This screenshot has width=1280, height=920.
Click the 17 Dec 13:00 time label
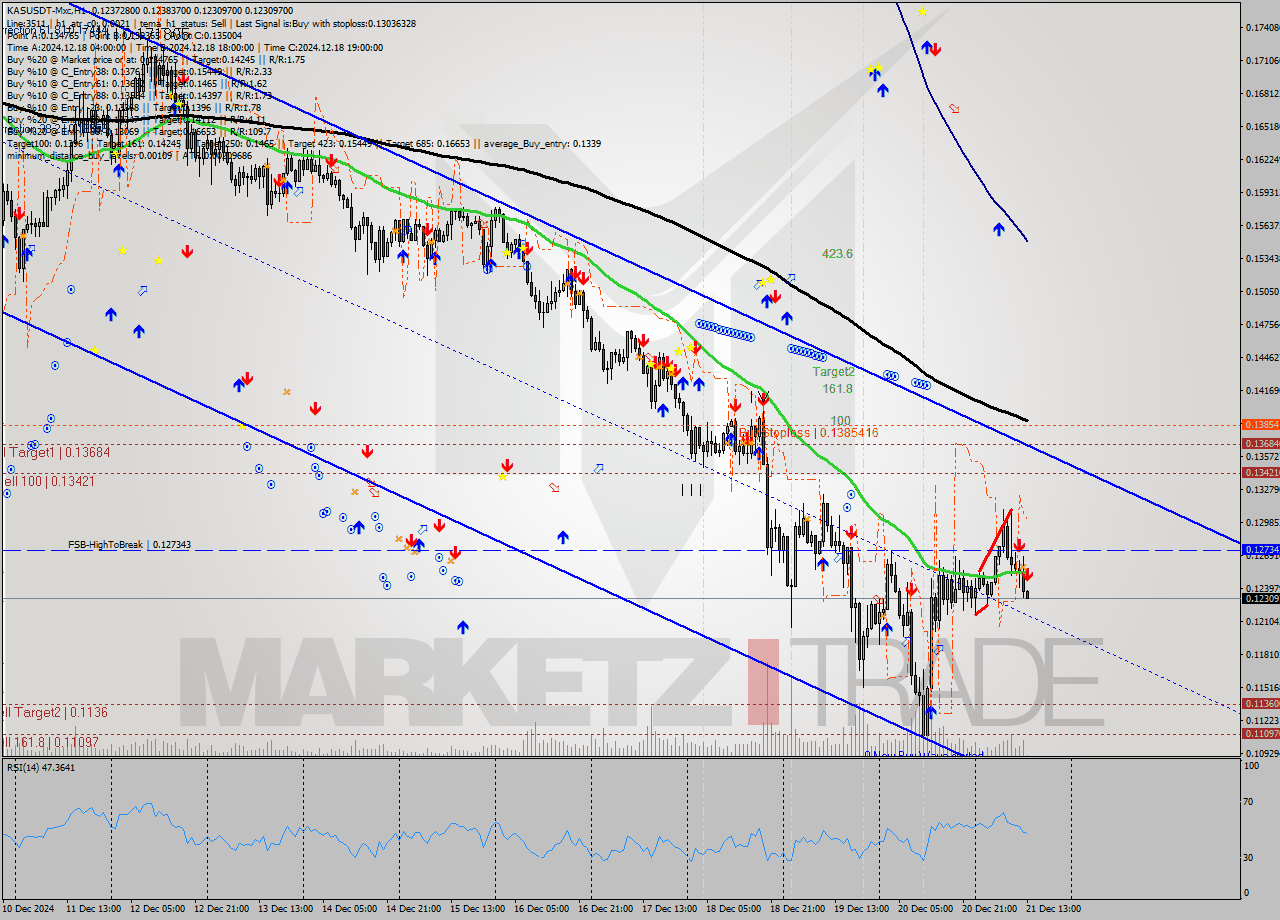[668, 909]
